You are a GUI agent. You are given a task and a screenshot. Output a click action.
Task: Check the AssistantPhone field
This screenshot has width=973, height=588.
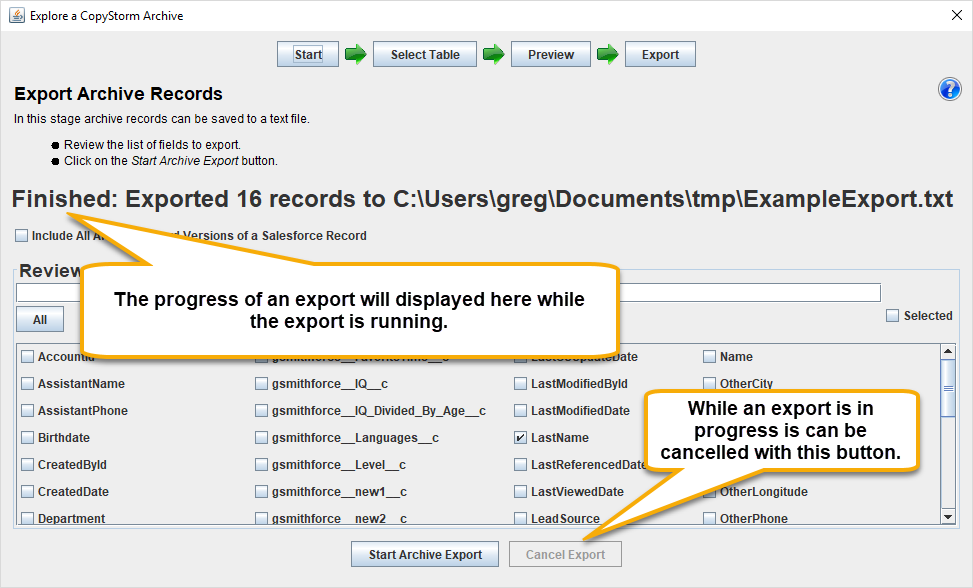pos(27,411)
